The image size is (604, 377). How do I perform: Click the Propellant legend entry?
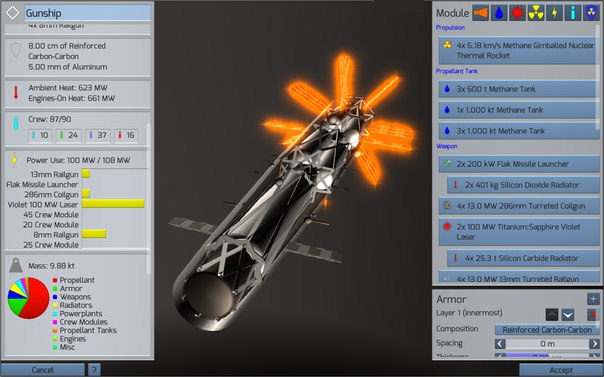(x=74, y=280)
